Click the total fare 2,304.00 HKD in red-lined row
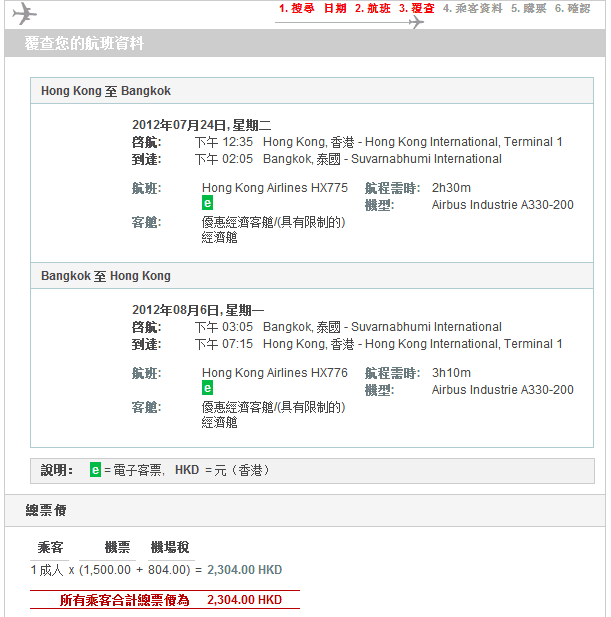 click(244, 601)
